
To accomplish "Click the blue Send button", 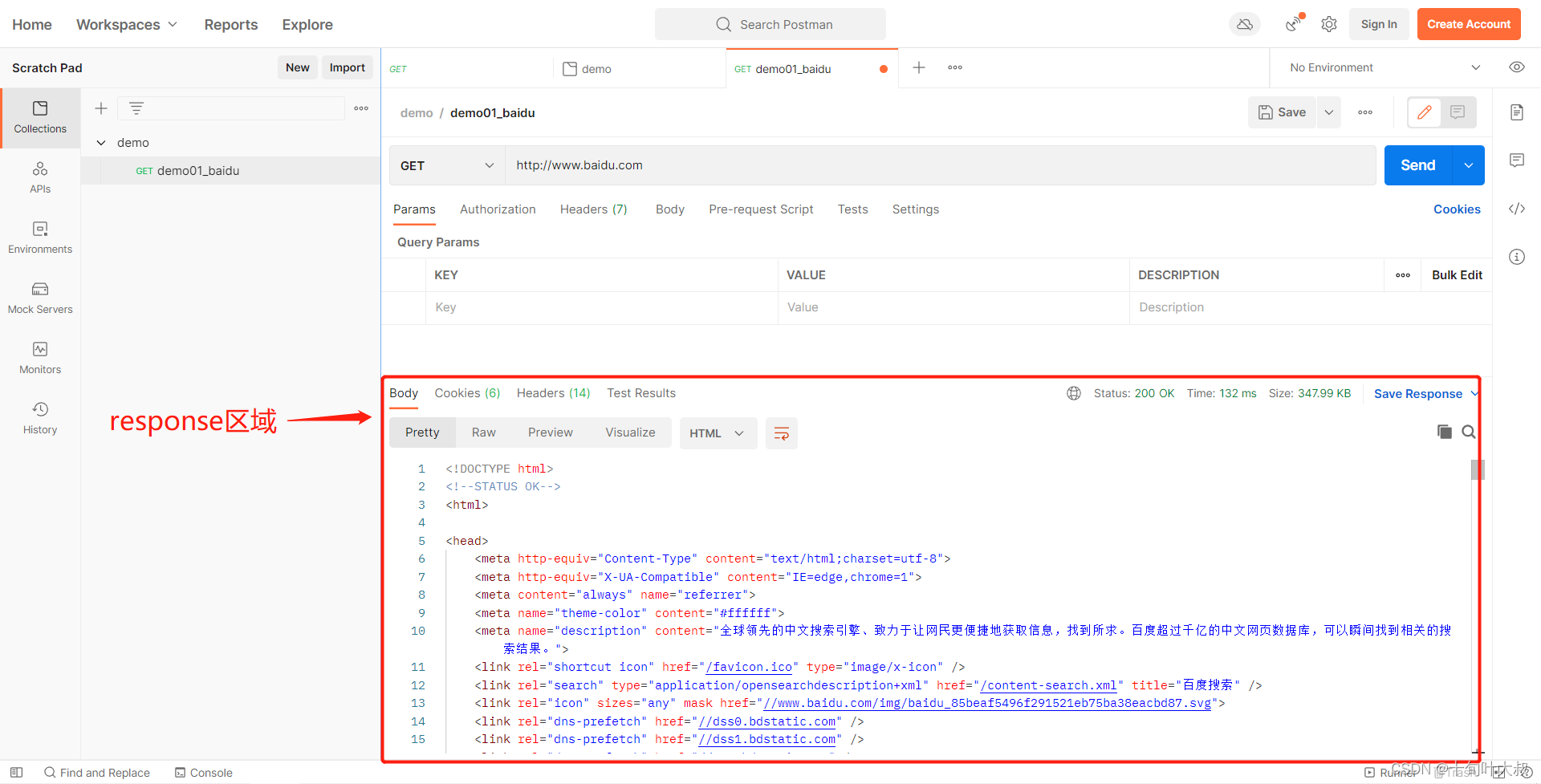I will point(1418,165).
